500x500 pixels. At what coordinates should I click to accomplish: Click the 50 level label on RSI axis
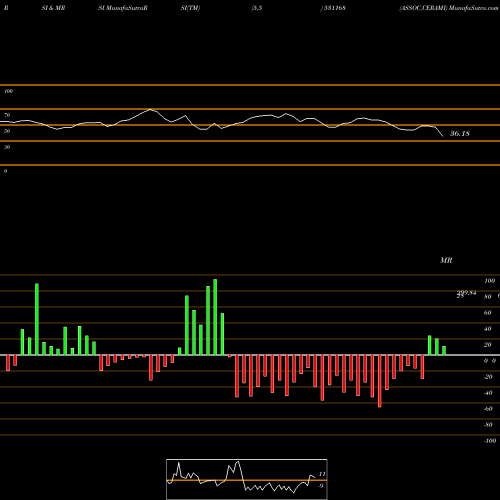click(x=7, y=131)
